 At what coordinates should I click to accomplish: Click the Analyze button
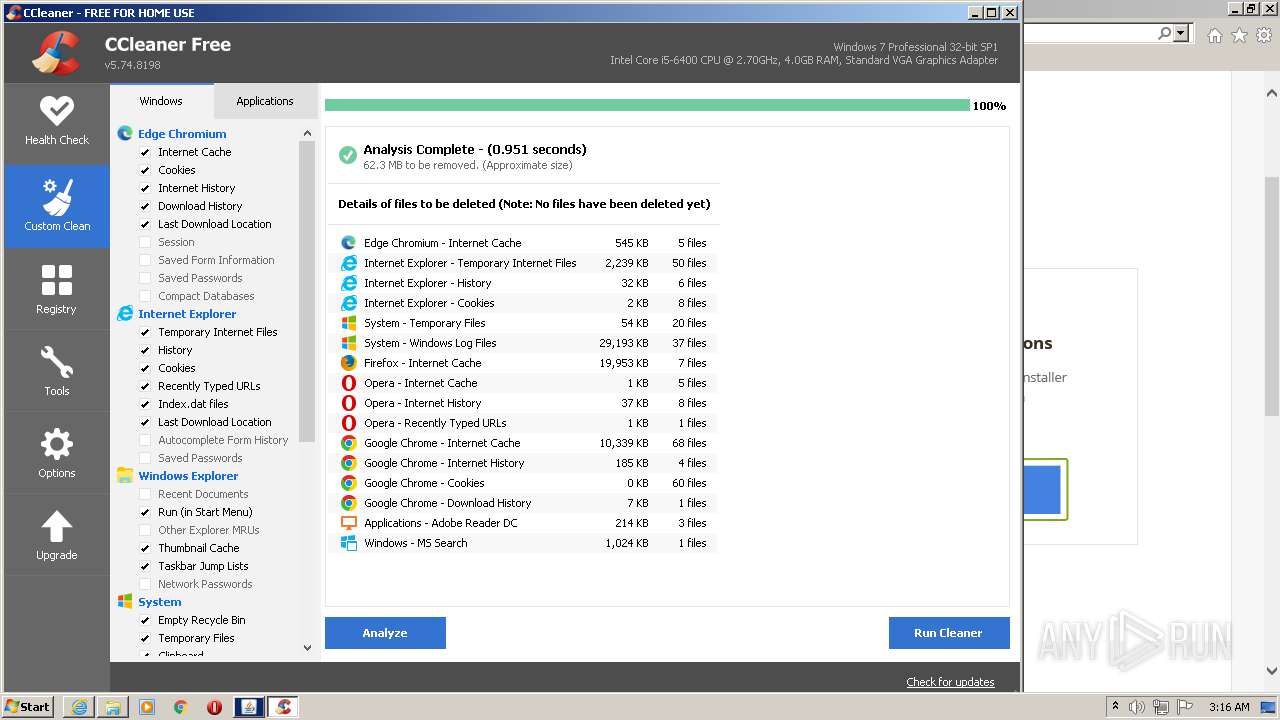385,633
